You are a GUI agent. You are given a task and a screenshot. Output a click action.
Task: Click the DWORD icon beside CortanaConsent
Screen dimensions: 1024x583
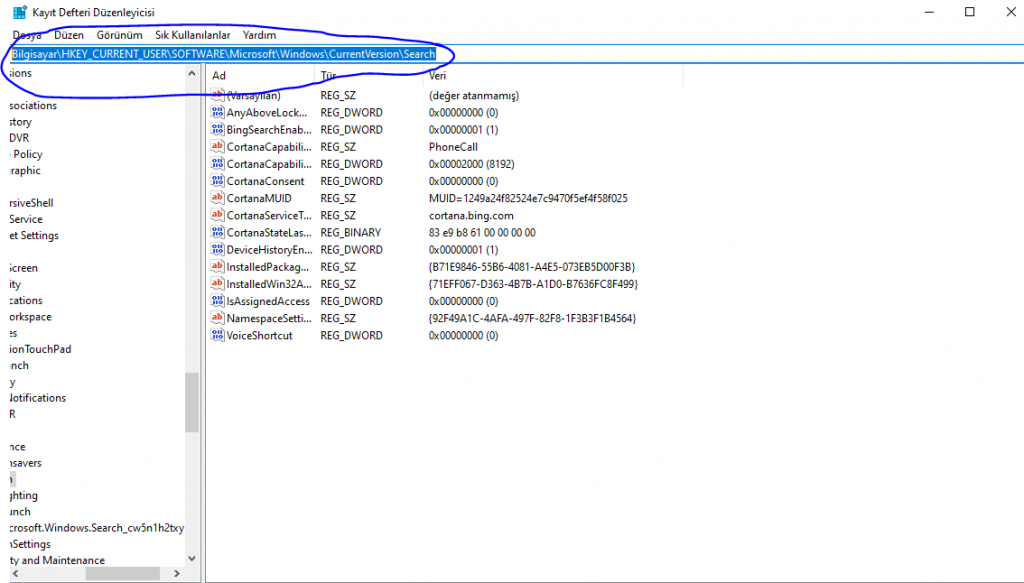(x=217, y=181)
